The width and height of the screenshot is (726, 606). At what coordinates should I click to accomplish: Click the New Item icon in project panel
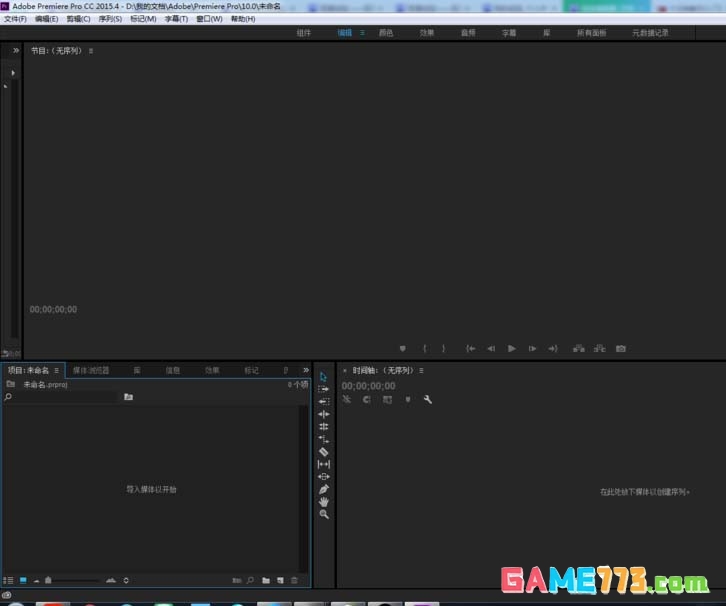[x=280, y=580]
